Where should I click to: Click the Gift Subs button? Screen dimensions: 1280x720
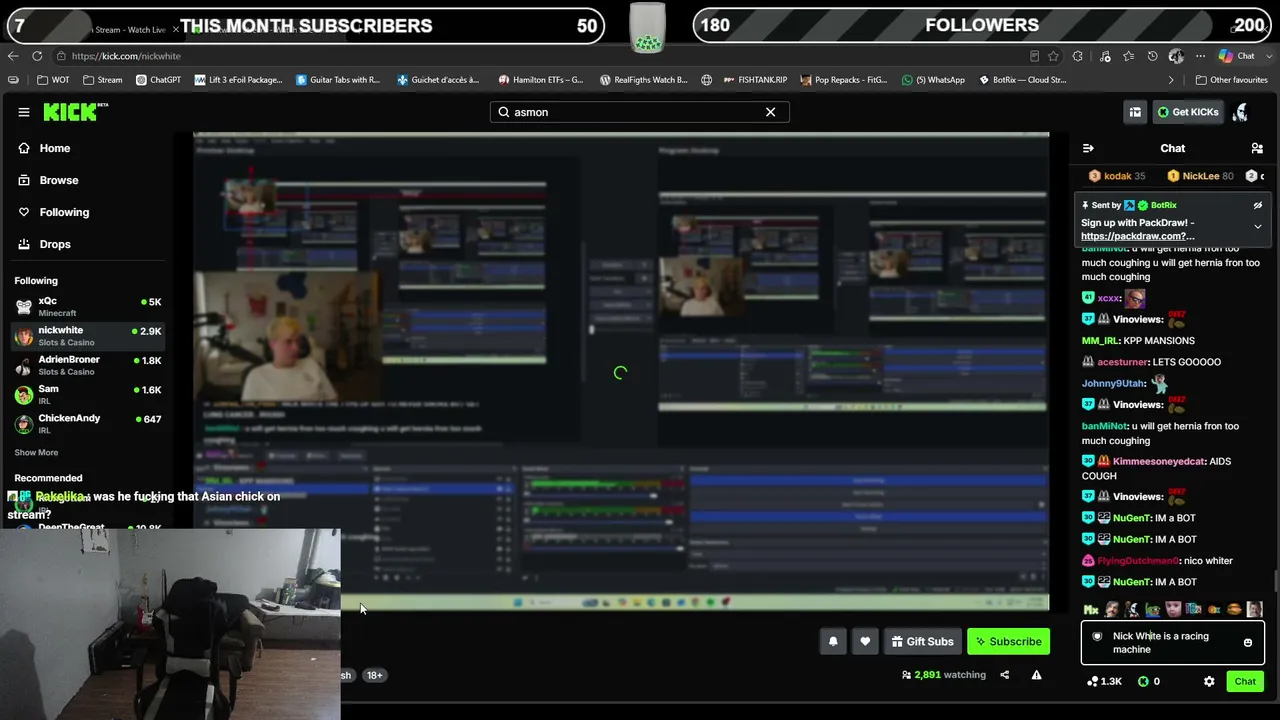[922, 642]
